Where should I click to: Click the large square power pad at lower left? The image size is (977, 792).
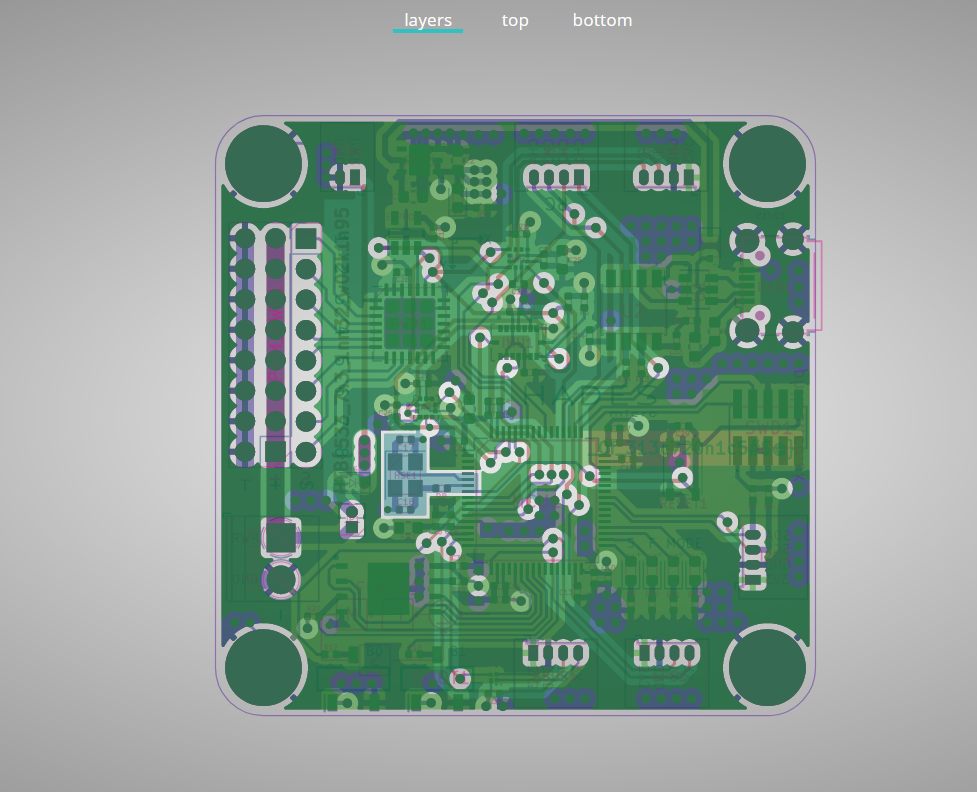281,538
